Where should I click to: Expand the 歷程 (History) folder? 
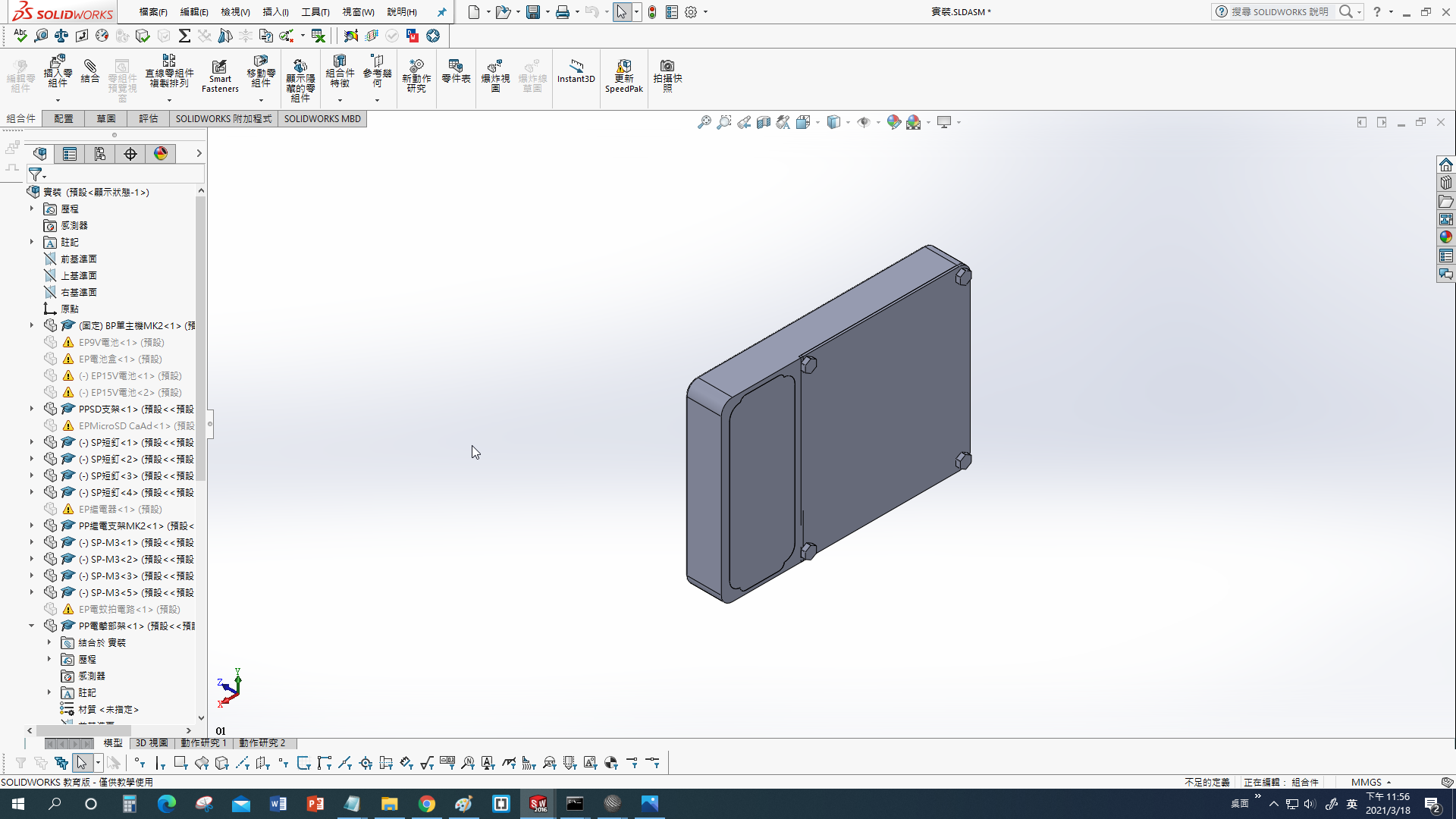click(x=32, y=209)
